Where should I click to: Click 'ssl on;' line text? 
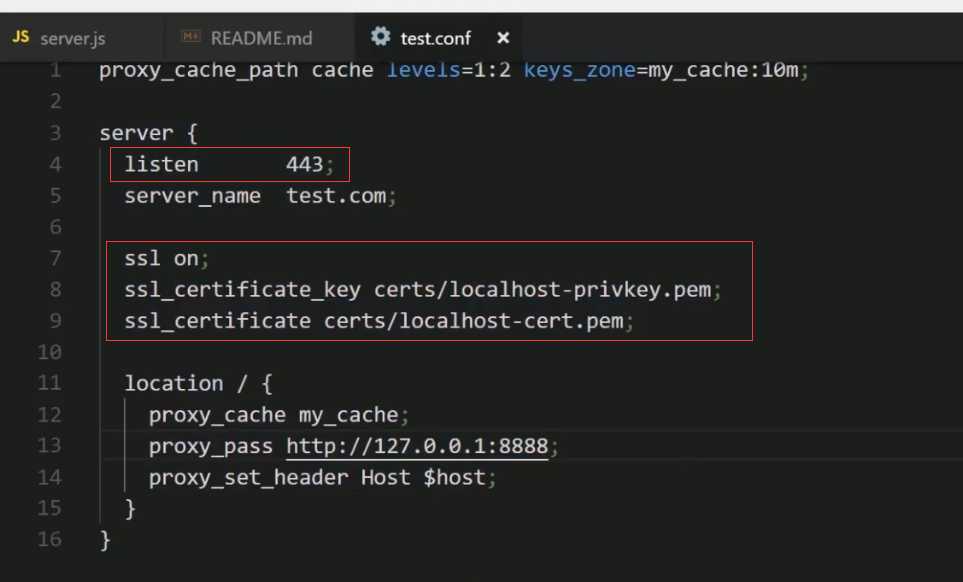point(166,258)
